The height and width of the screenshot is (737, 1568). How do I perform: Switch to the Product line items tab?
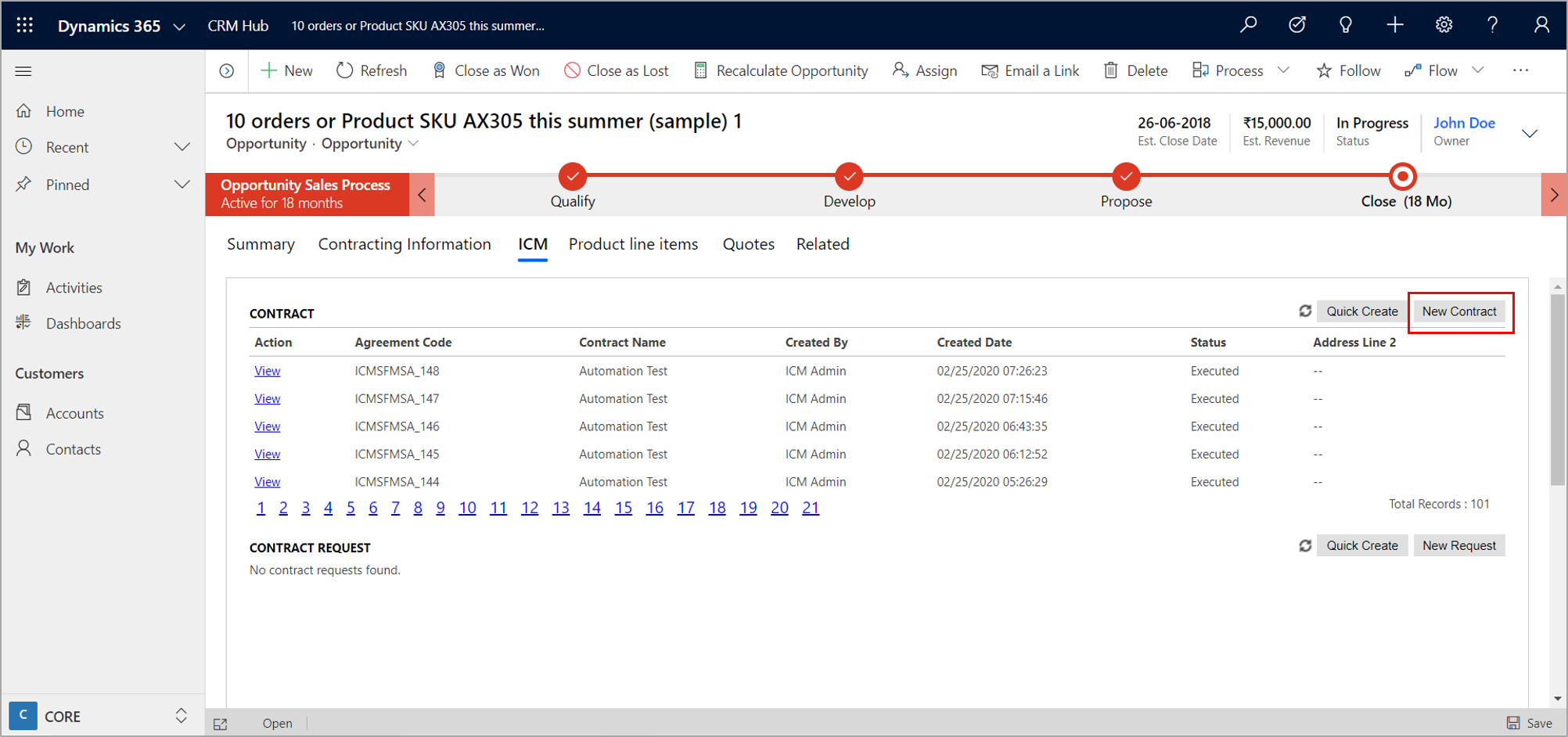(x=633, y=244)
